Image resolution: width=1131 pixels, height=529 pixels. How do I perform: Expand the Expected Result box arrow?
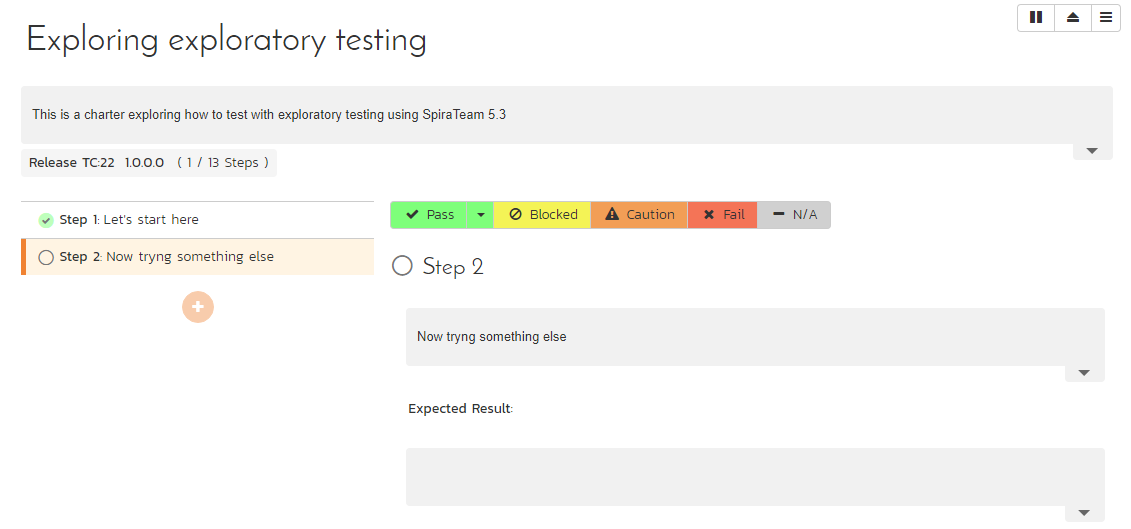point(1084,513)
